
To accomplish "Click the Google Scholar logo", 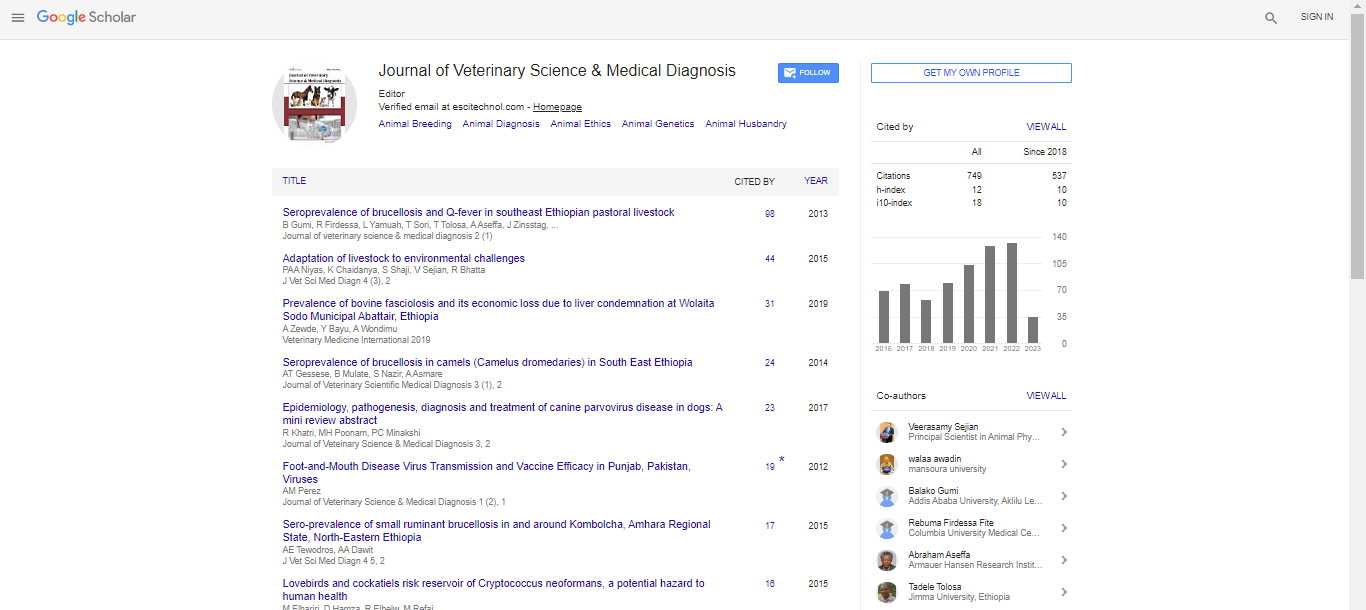I will click(x=86, y=17).
